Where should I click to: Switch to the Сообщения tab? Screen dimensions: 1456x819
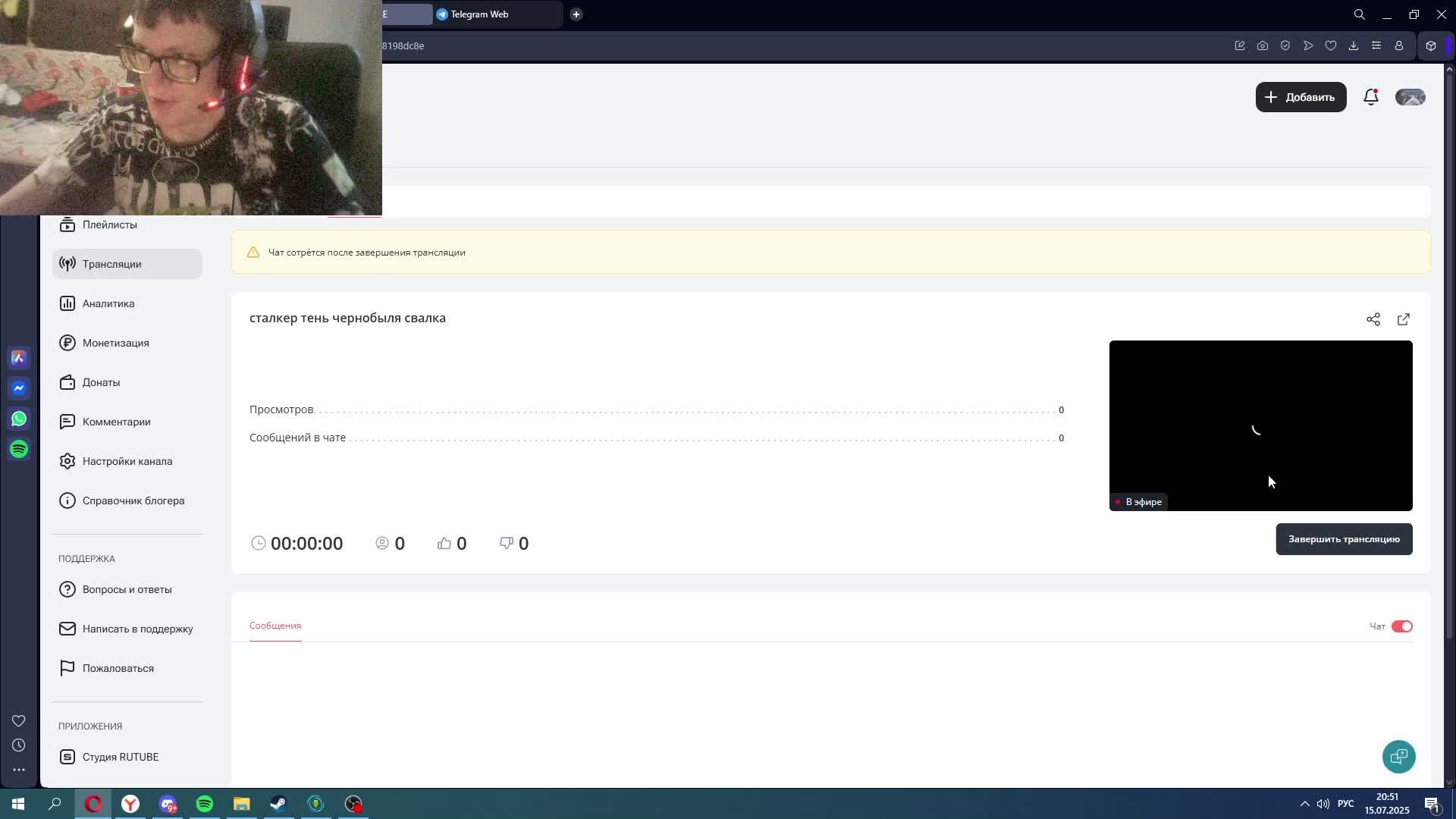275,626
